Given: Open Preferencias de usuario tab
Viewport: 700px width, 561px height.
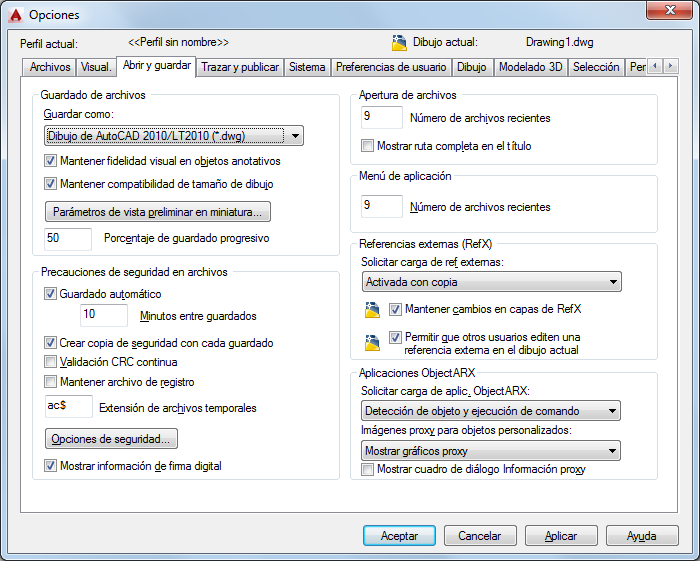Looking at the screenshot, I should pyautogui.click(x=391, y=67).
